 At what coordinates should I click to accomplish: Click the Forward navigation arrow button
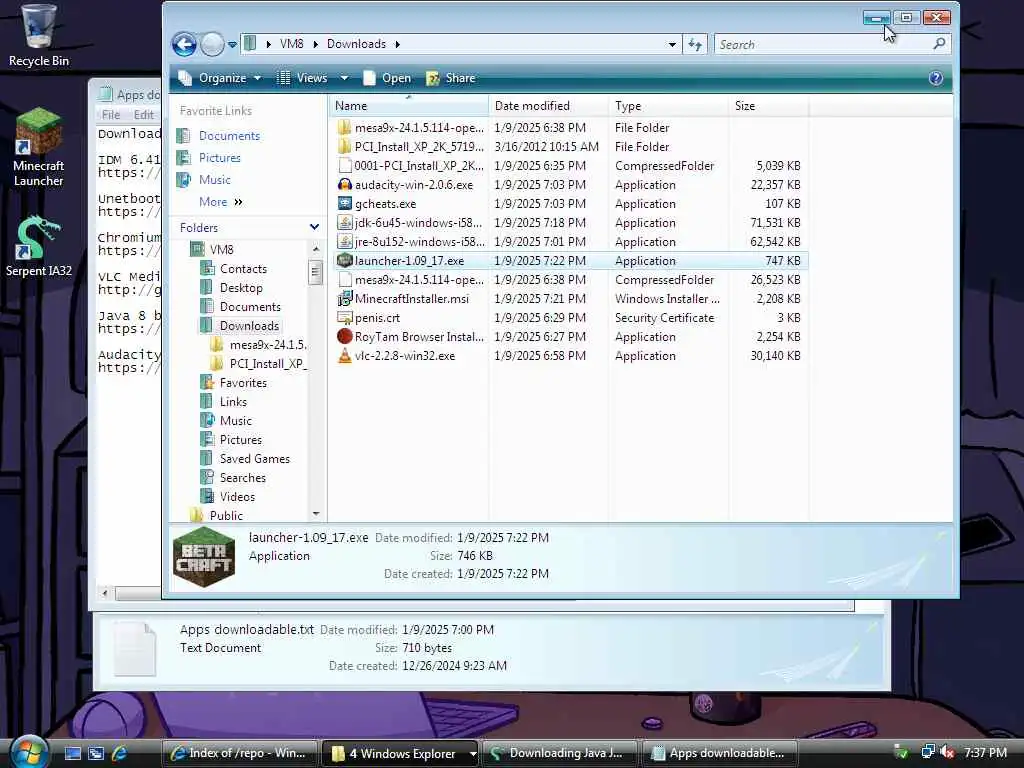(x=212, y=44)
